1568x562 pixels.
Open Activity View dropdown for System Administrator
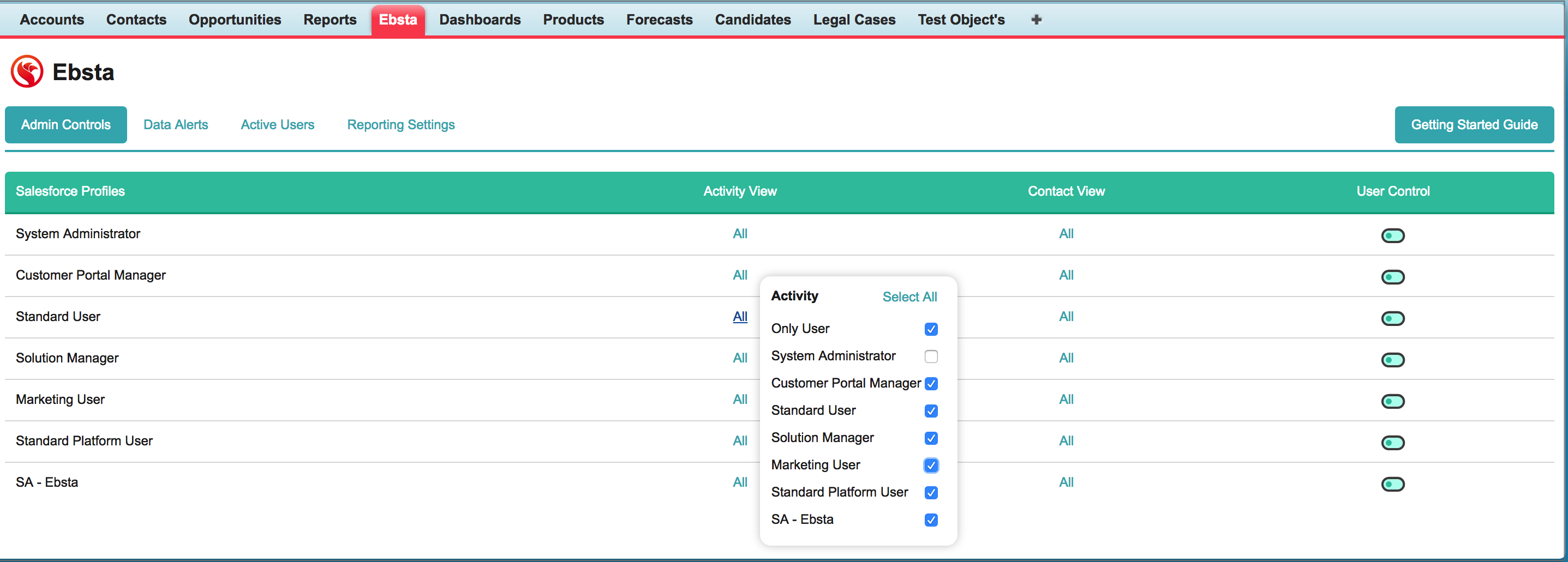click(x=740, y=233)
